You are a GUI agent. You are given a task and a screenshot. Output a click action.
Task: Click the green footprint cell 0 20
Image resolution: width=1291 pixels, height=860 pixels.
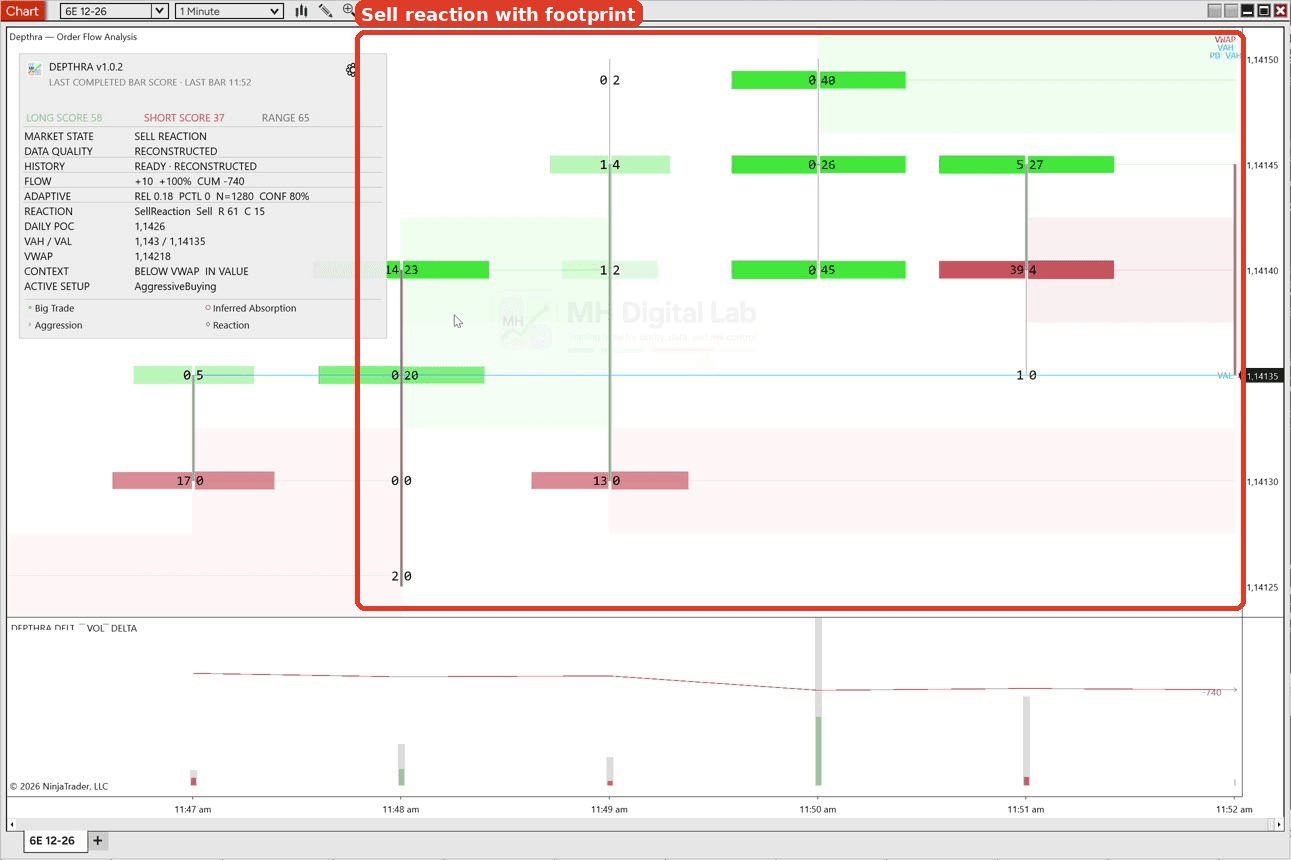pyautogui.click(x=401, y=375)
